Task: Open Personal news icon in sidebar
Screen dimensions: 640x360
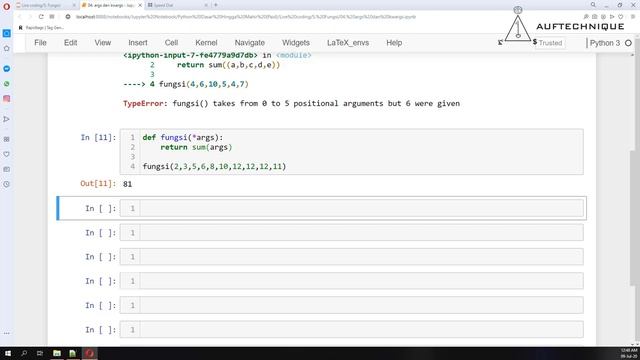Action: 7,169
